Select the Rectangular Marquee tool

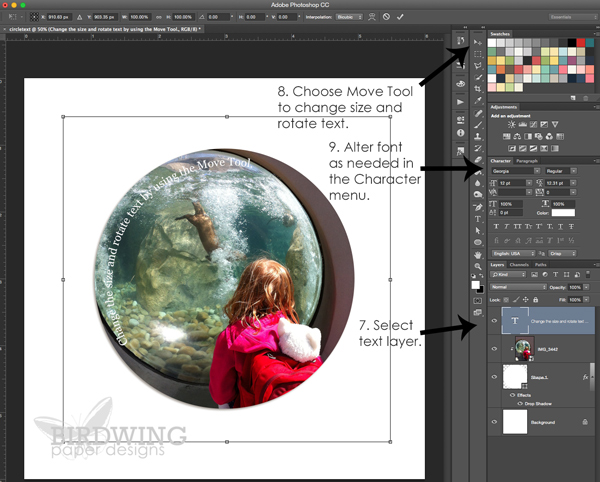pyautogui.click(x=476, y=54)
